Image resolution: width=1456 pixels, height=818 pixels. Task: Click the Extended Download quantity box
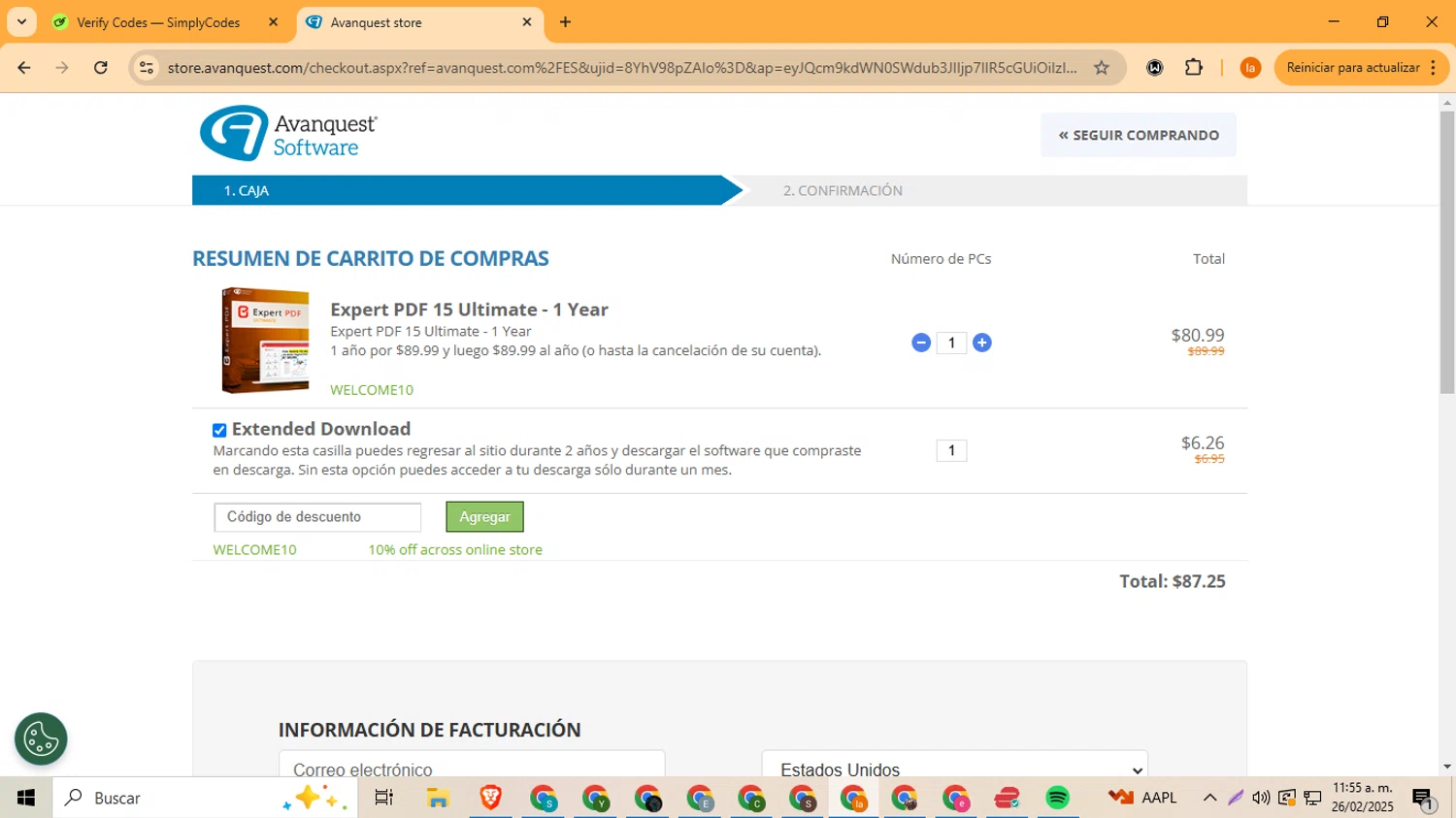click(951, 450)
